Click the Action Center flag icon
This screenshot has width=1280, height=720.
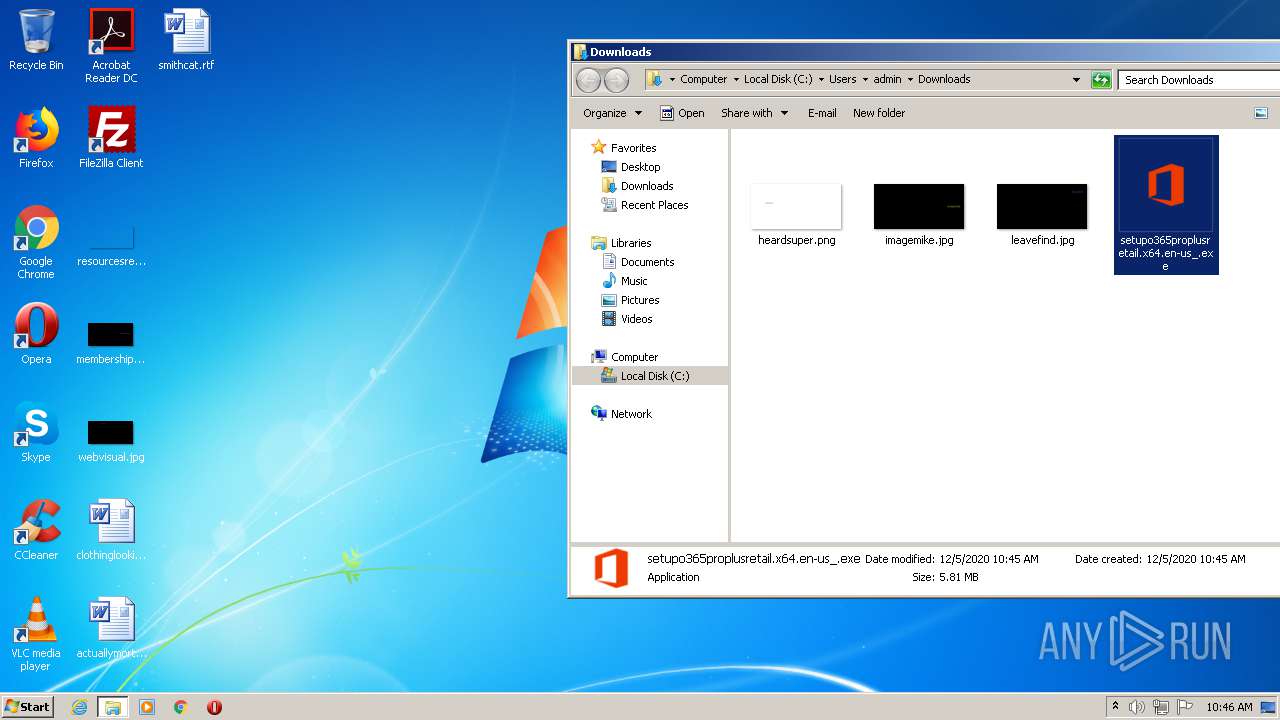pos(1183,707)
